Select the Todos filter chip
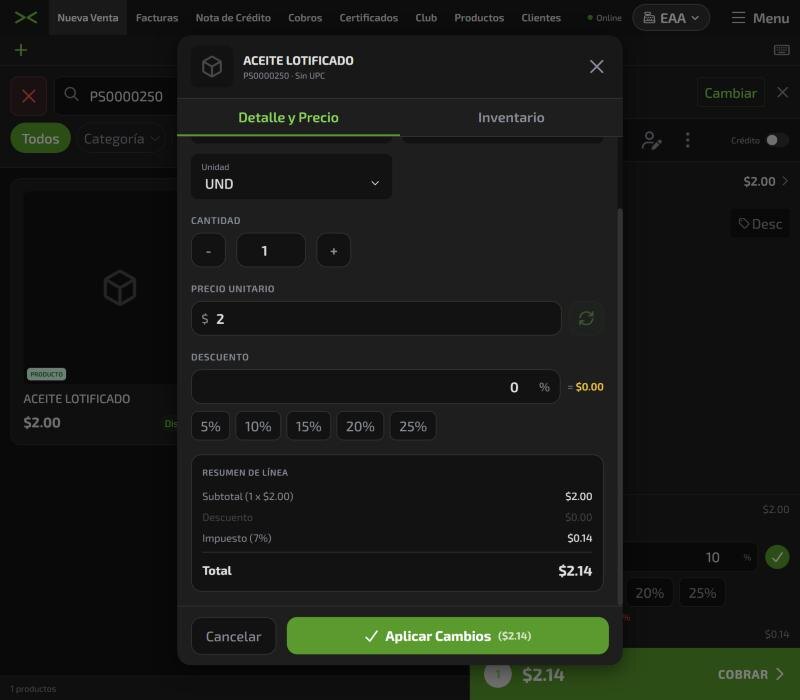Viewport: 800px width, 700px height. click(40, 138)
